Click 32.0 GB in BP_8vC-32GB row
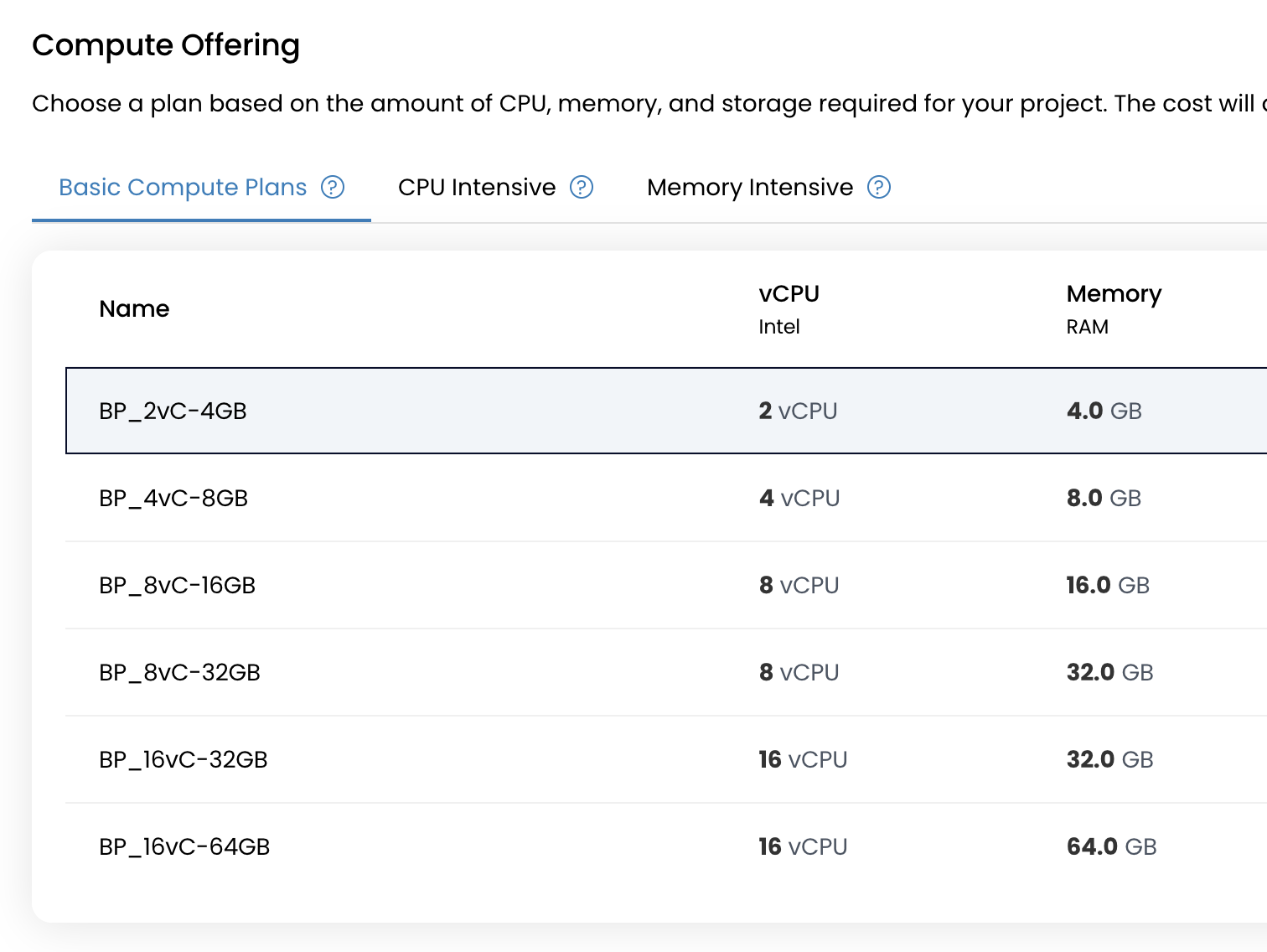The width and height of the screenshot is (1267, 952). (1109, 672)
